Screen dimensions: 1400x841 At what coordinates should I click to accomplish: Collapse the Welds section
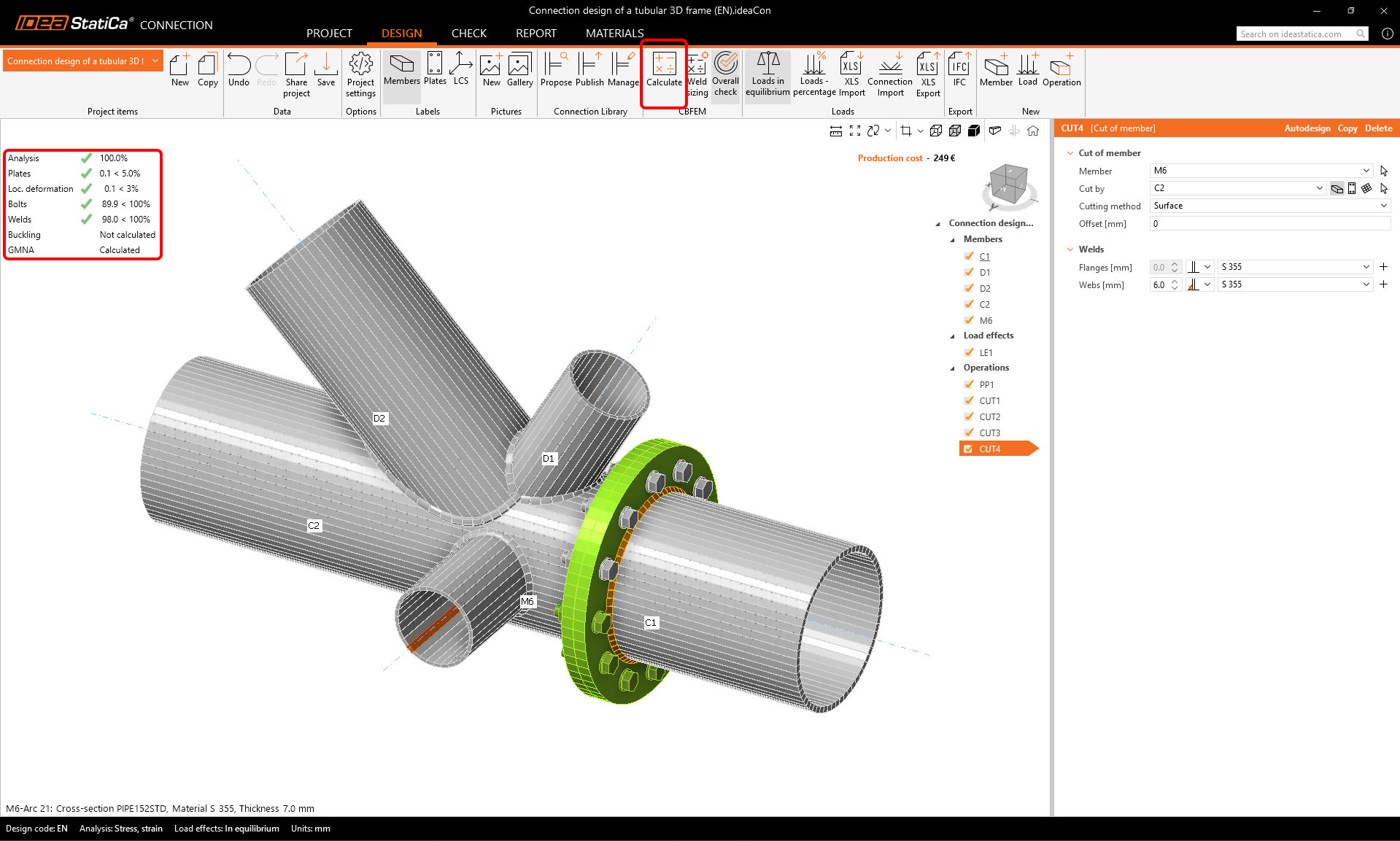click(1070, 249)
